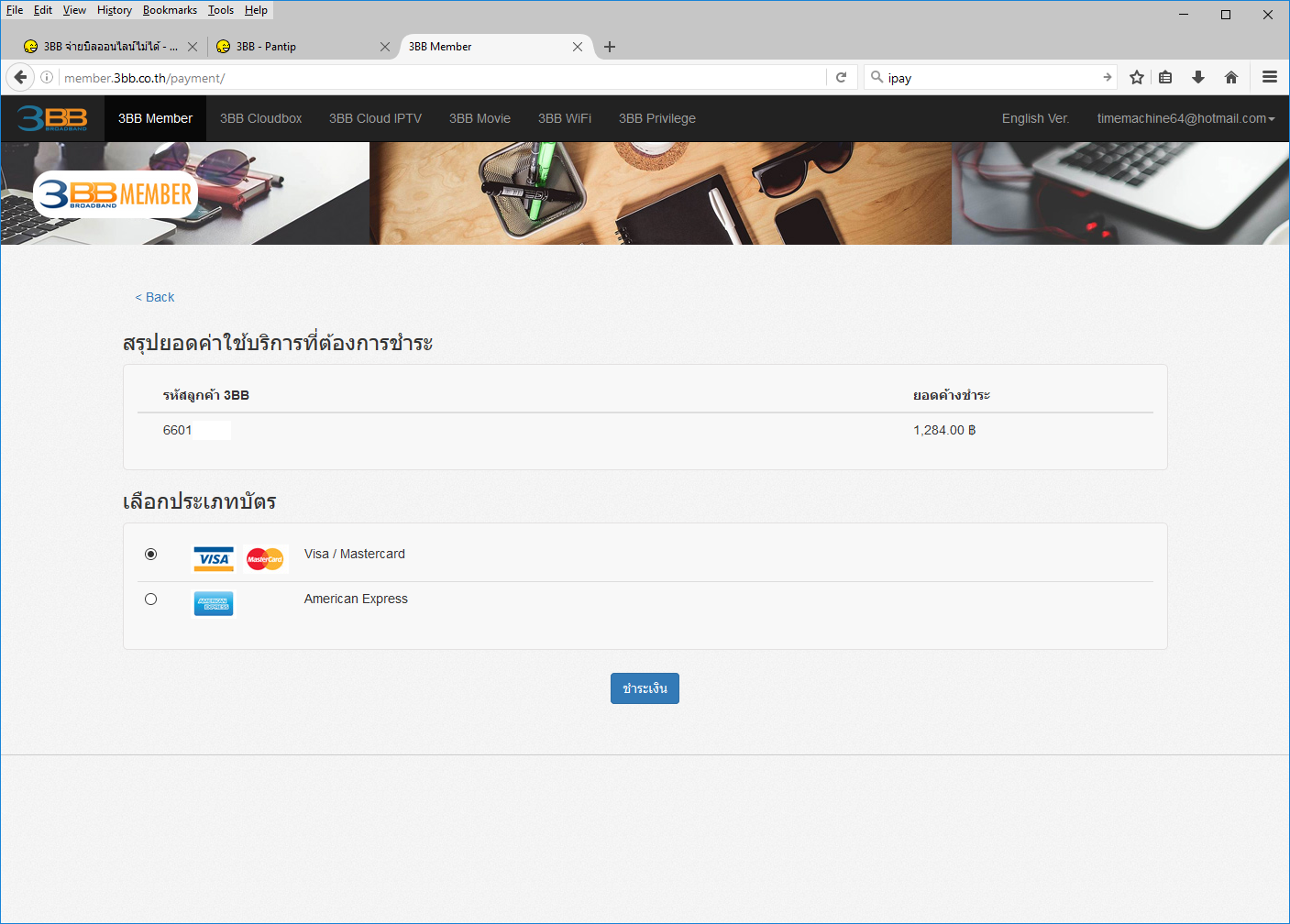
Task: Open the History menu
Action: click(115, 10)
